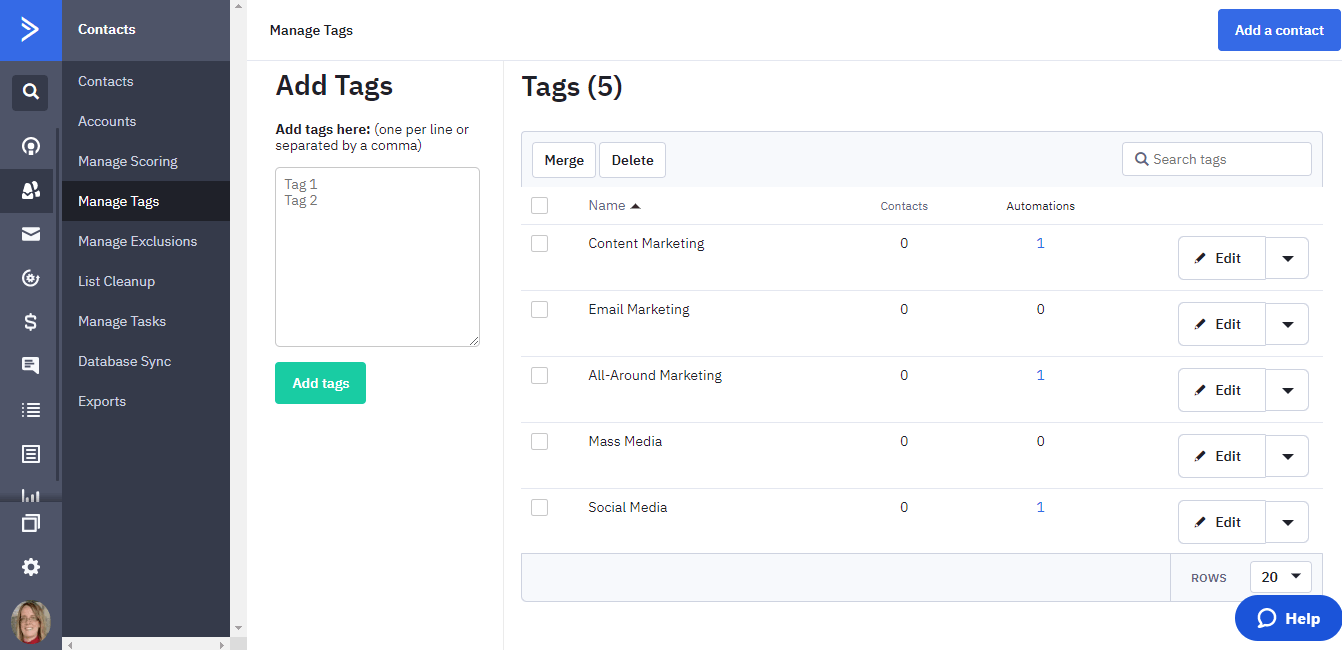The height and width of the screenshot is (650, 1342).
Task: Click the green Add tags button
Action: 320,383
